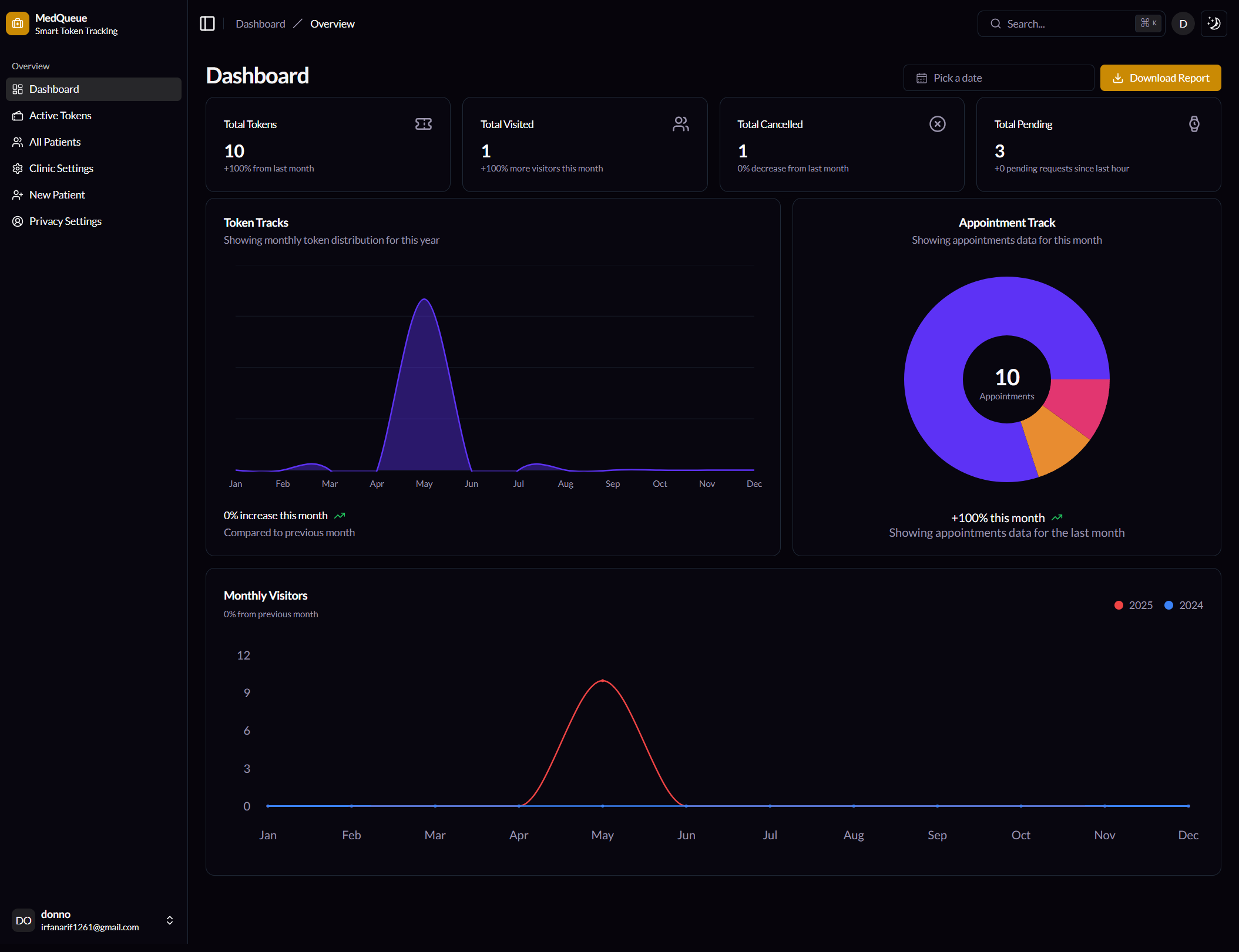Click the users icon on Total Visited card

pos(680,124)
